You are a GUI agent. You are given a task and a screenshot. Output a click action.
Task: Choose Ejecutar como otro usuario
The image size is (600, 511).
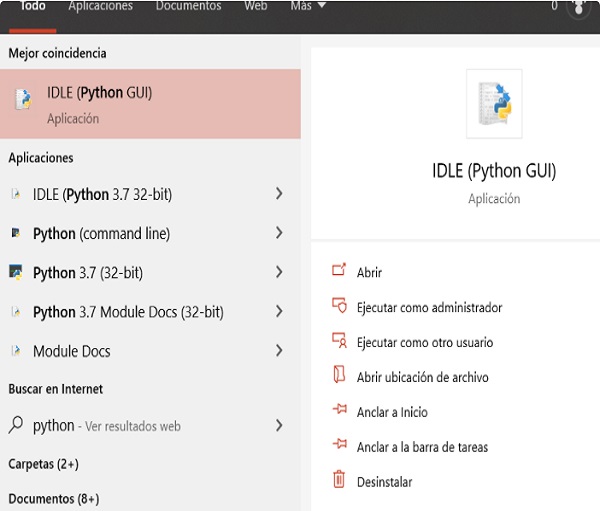(425, 343)
